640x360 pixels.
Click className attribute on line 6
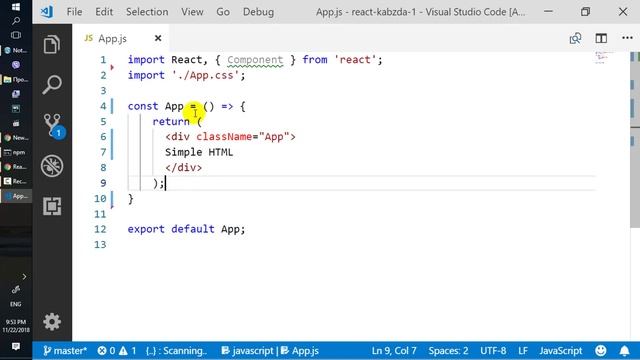[224, 137]
